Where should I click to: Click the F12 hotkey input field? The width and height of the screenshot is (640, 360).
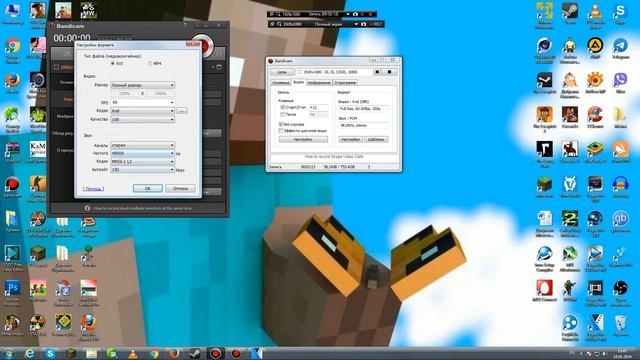pos(318,108)
